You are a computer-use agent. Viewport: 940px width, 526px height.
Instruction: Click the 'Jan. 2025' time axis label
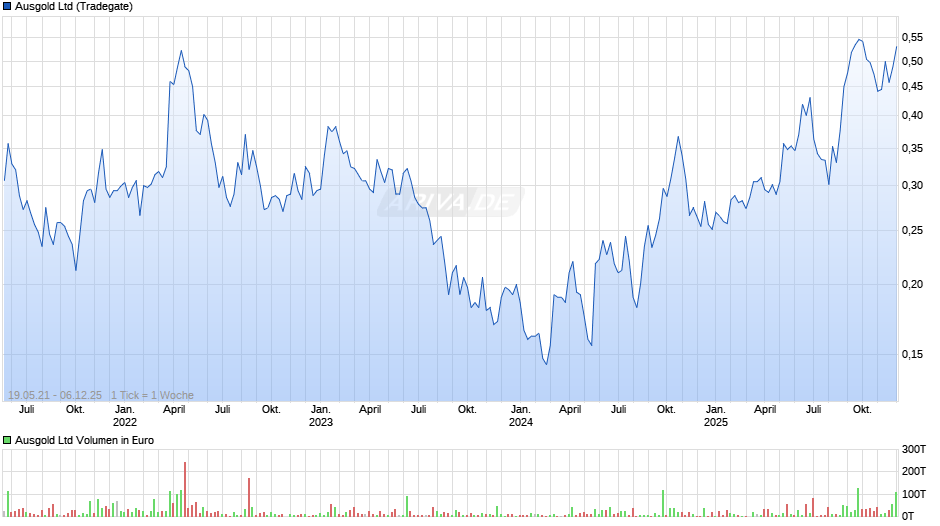tap(716, 416)
